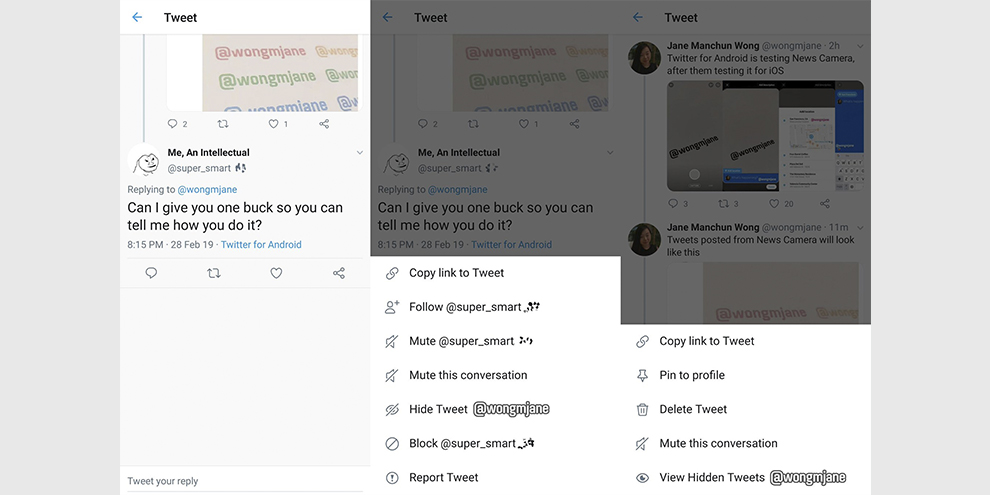The width and height of the screenshot is (990, 495).
Task: Choose 'View Hidden Tweets' menu entry
Action: coord(746,477)
